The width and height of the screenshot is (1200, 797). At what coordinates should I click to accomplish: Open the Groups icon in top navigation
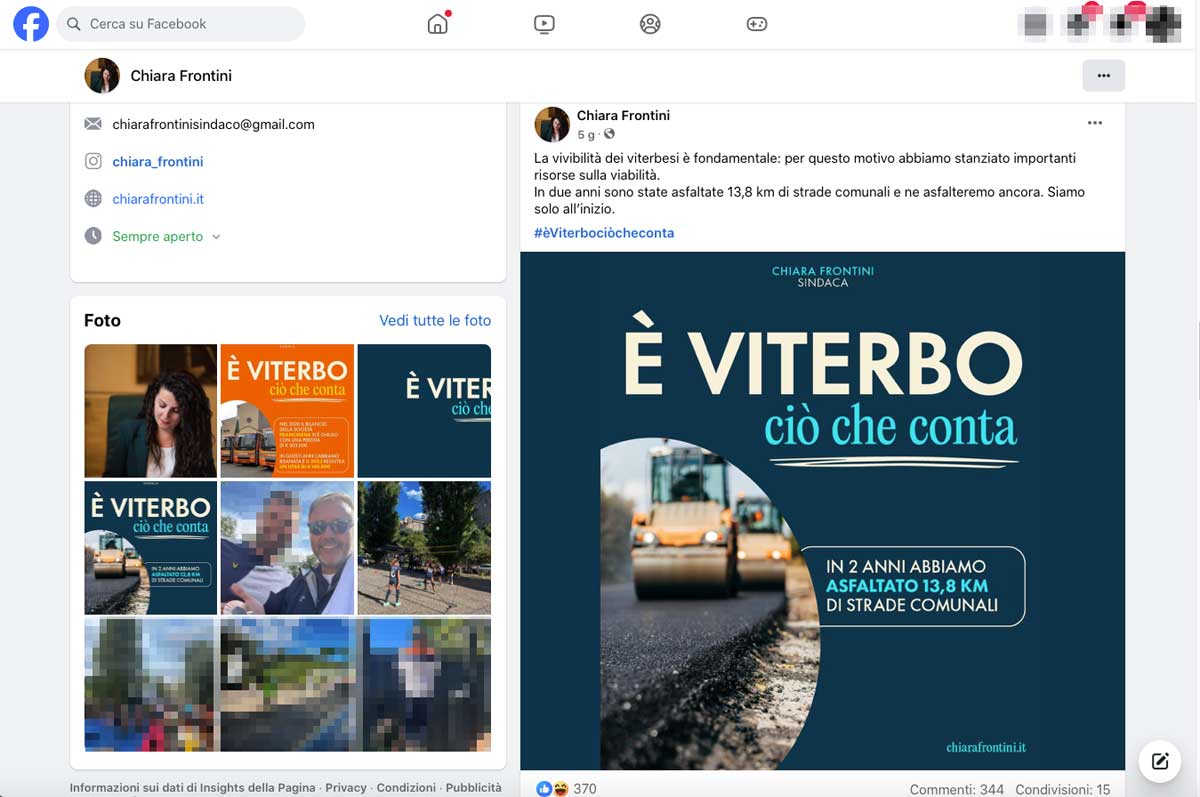[x=650, y=24]
